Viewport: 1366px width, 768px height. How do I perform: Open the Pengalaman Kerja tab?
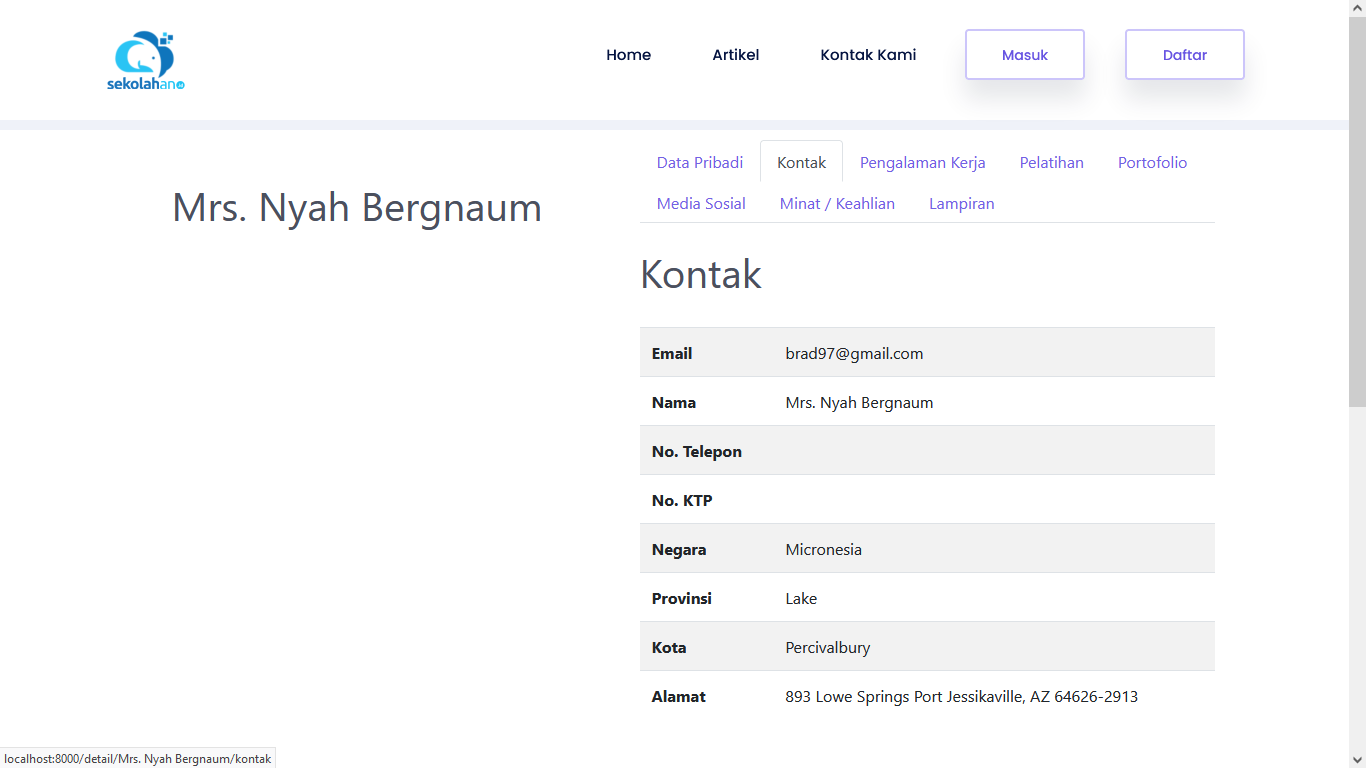coord(922,162)
